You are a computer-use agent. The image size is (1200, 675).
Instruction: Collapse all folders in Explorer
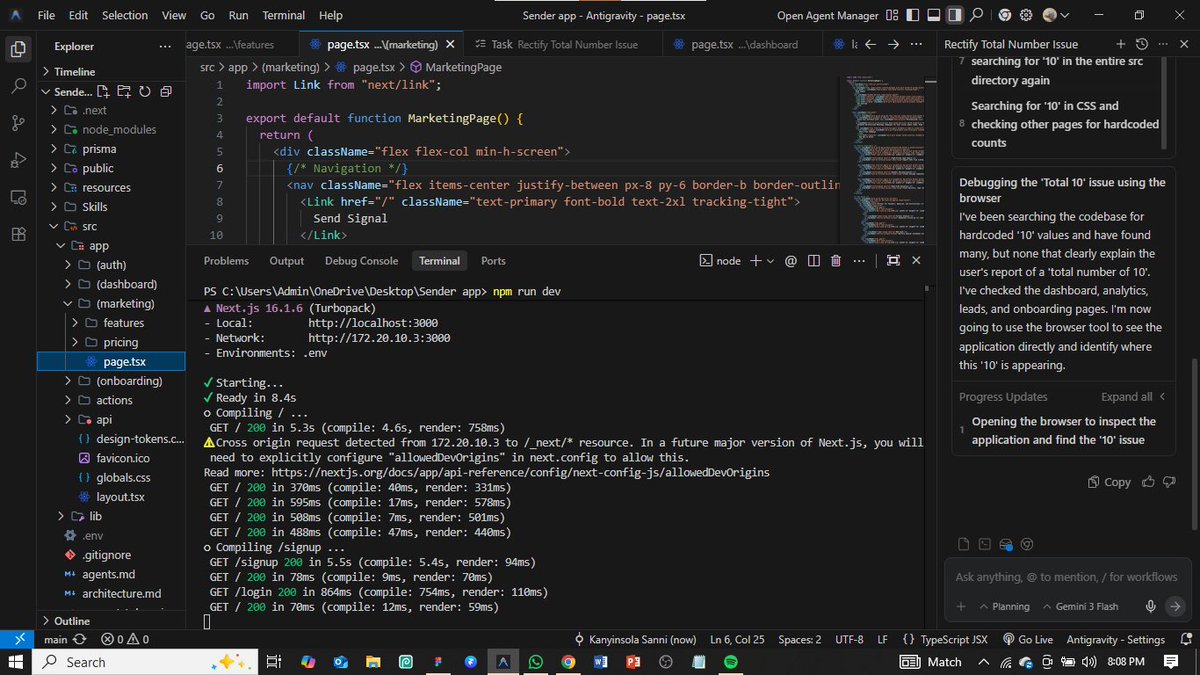pyautogui.click(x=165, y=91)
